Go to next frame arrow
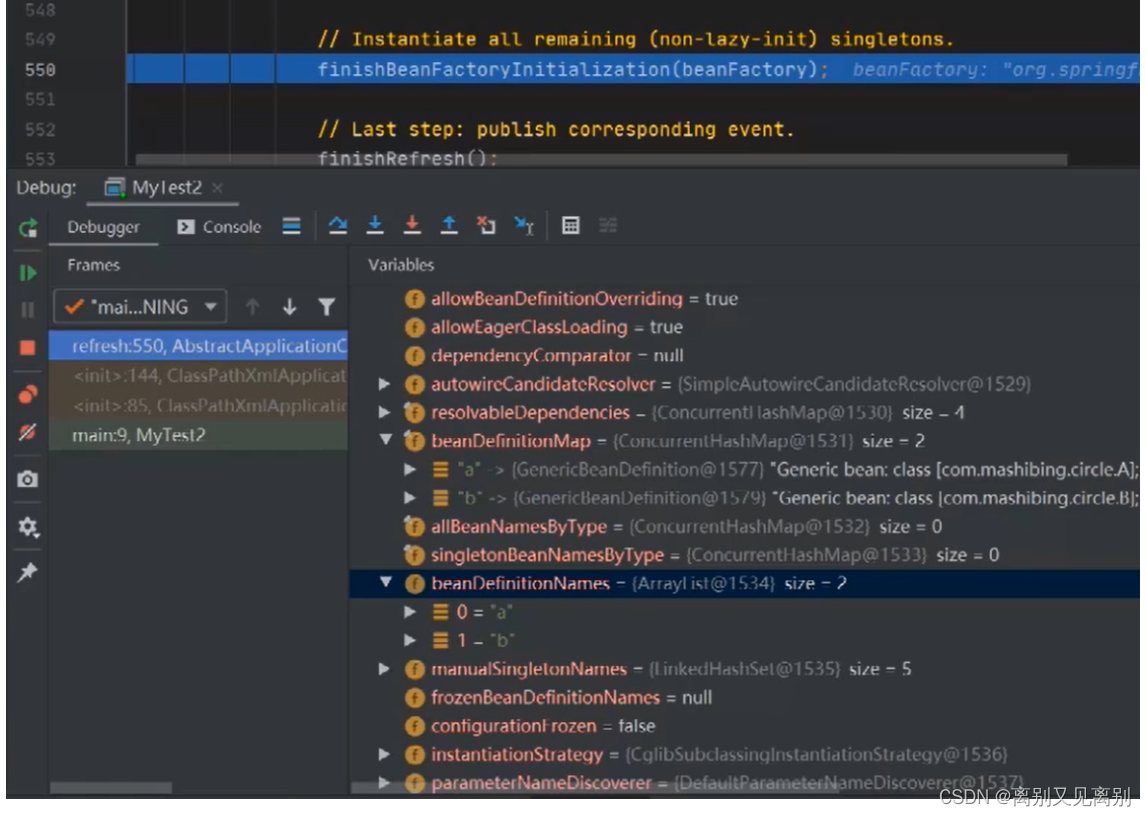Screen dimensions: 1146x816 (290, 307)
